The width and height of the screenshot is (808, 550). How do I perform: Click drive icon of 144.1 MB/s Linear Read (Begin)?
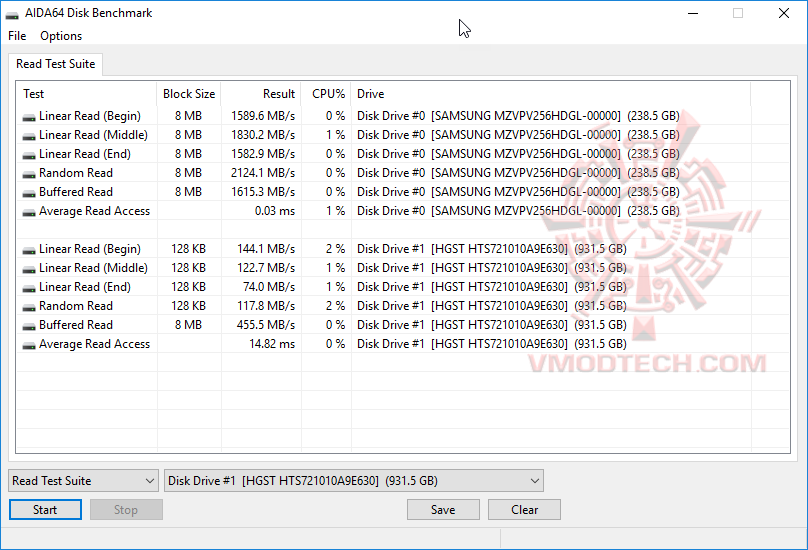(29, 250)
